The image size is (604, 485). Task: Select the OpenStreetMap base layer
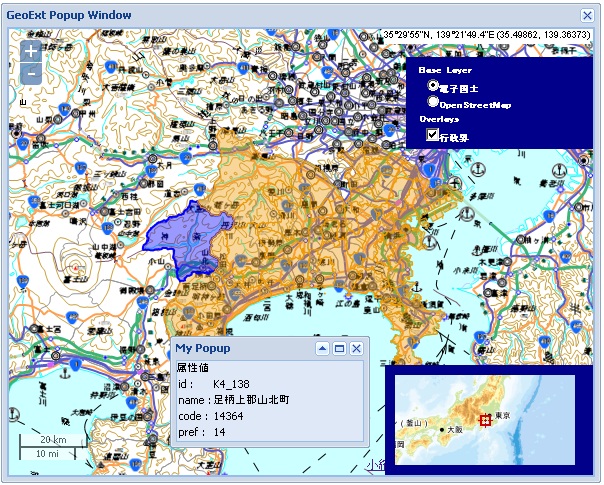[434, 102]
